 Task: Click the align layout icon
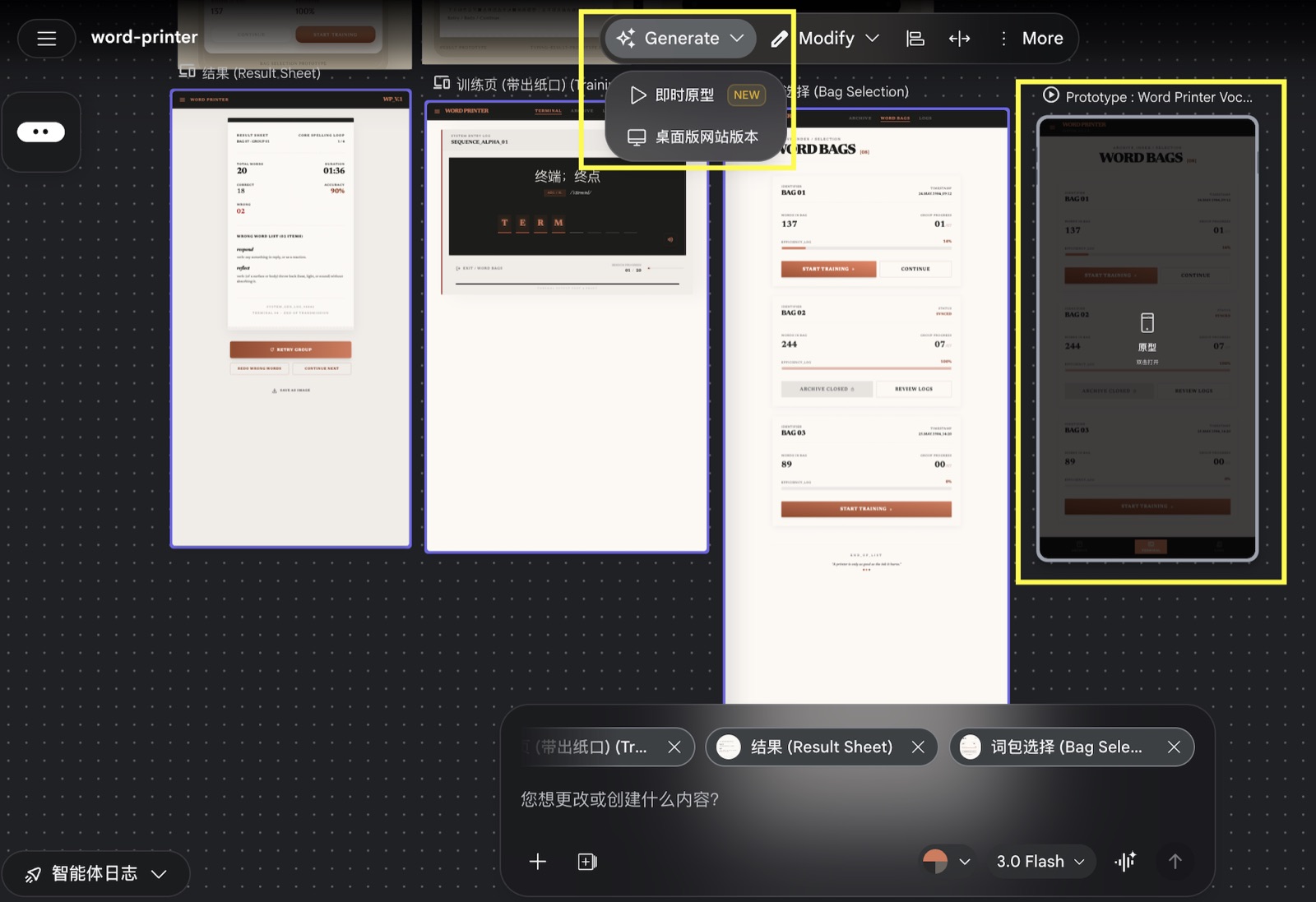tap(915, 39)
